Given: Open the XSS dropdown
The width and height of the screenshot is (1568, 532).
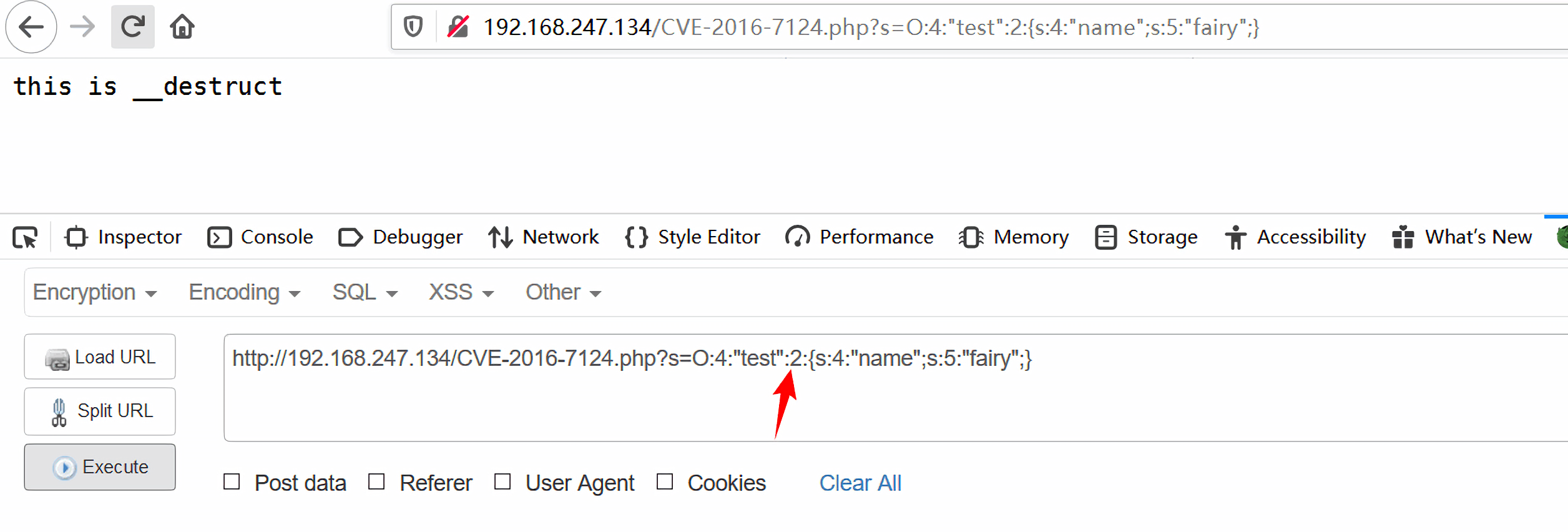Looking at the screenshot, I should click(x=460, y=292).
